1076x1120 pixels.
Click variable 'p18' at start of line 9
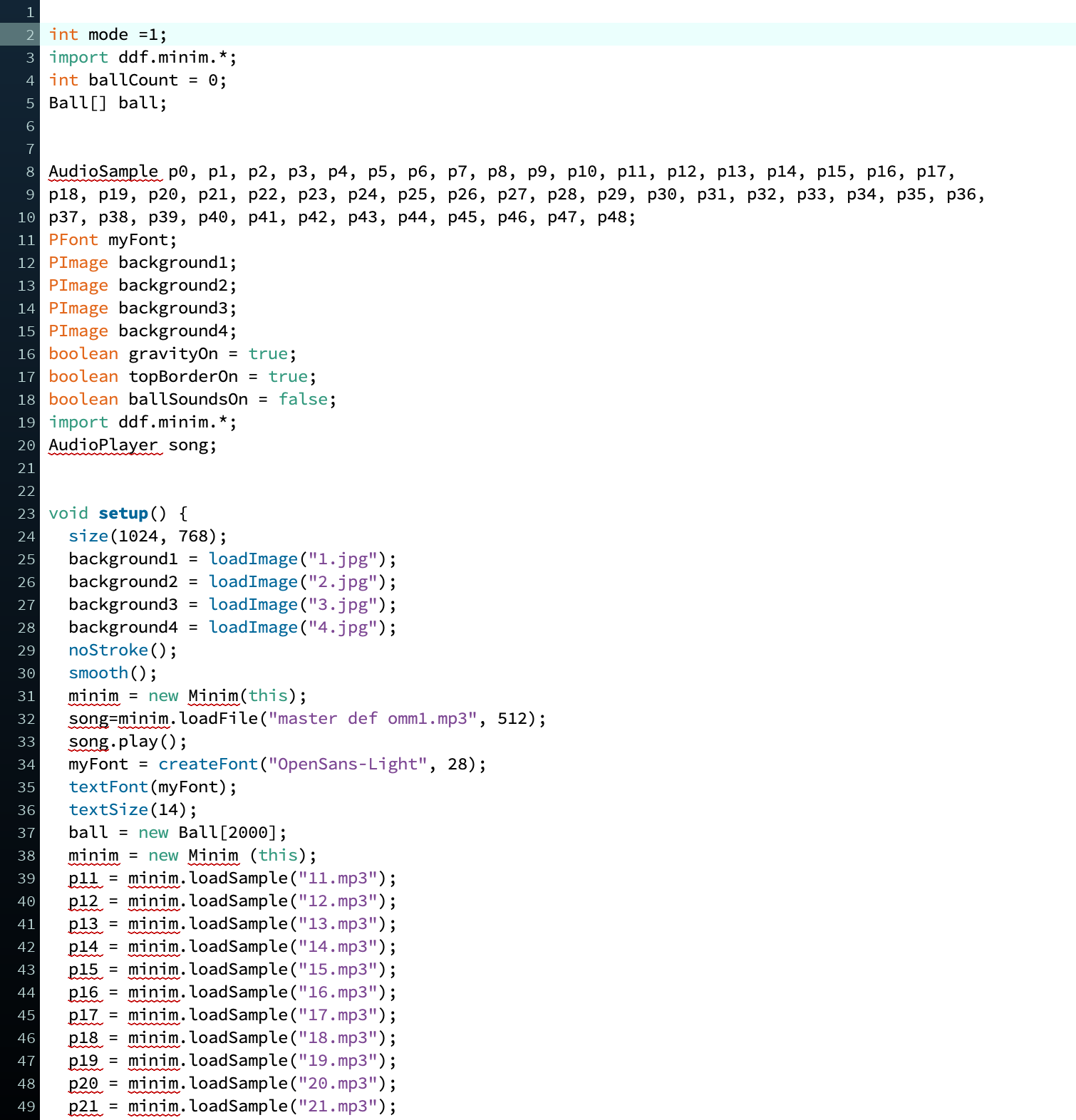[63, 194]
